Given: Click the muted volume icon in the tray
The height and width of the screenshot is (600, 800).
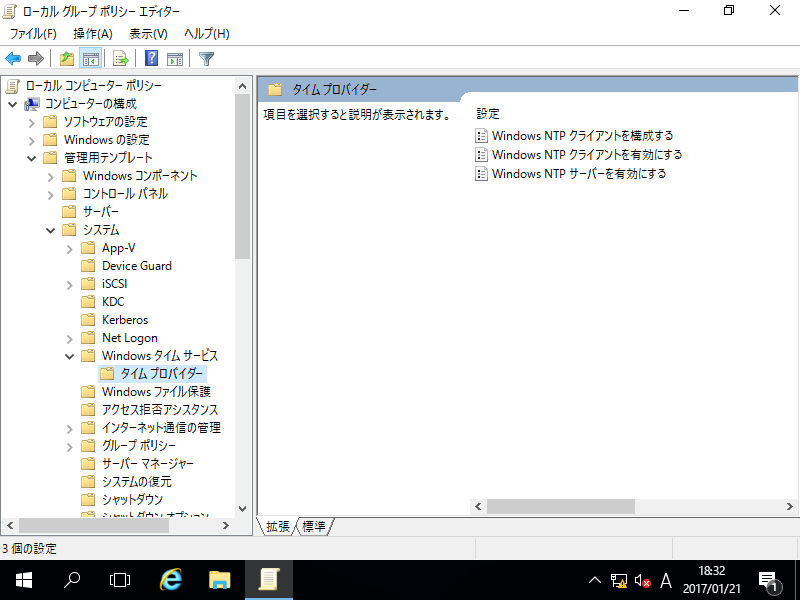Looking at the screenshot, I should [x=641, y=580].
